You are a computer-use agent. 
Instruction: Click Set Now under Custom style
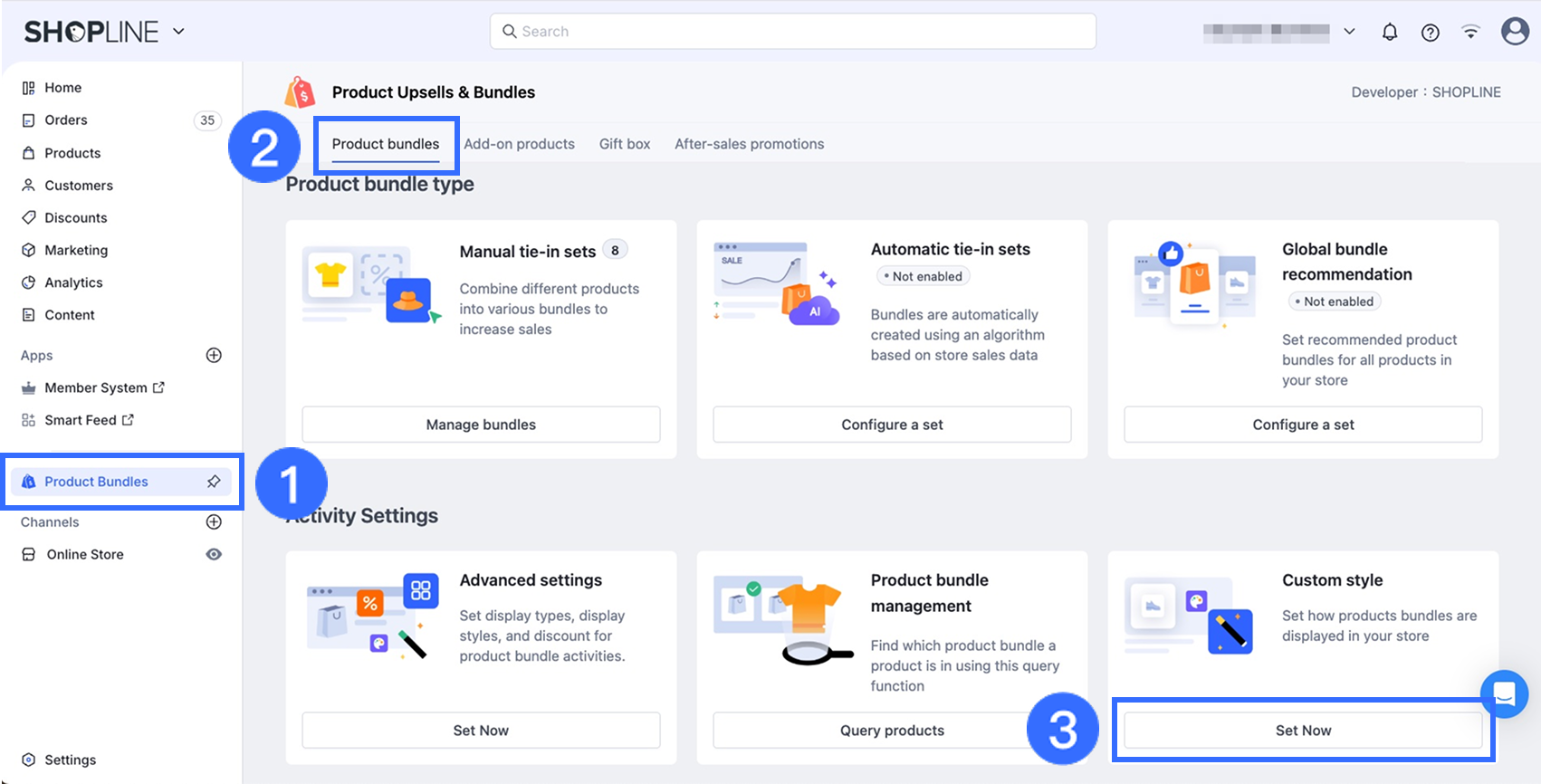[1303, 731]
